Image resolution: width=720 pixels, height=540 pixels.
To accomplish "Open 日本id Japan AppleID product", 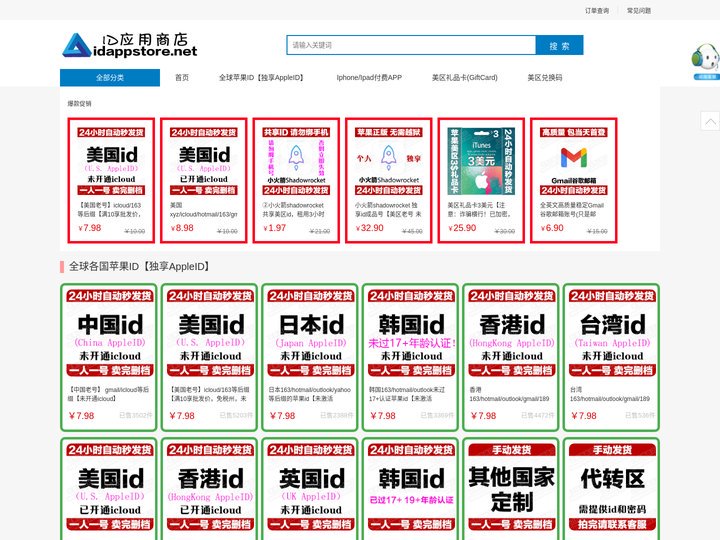I will [310, 357].
